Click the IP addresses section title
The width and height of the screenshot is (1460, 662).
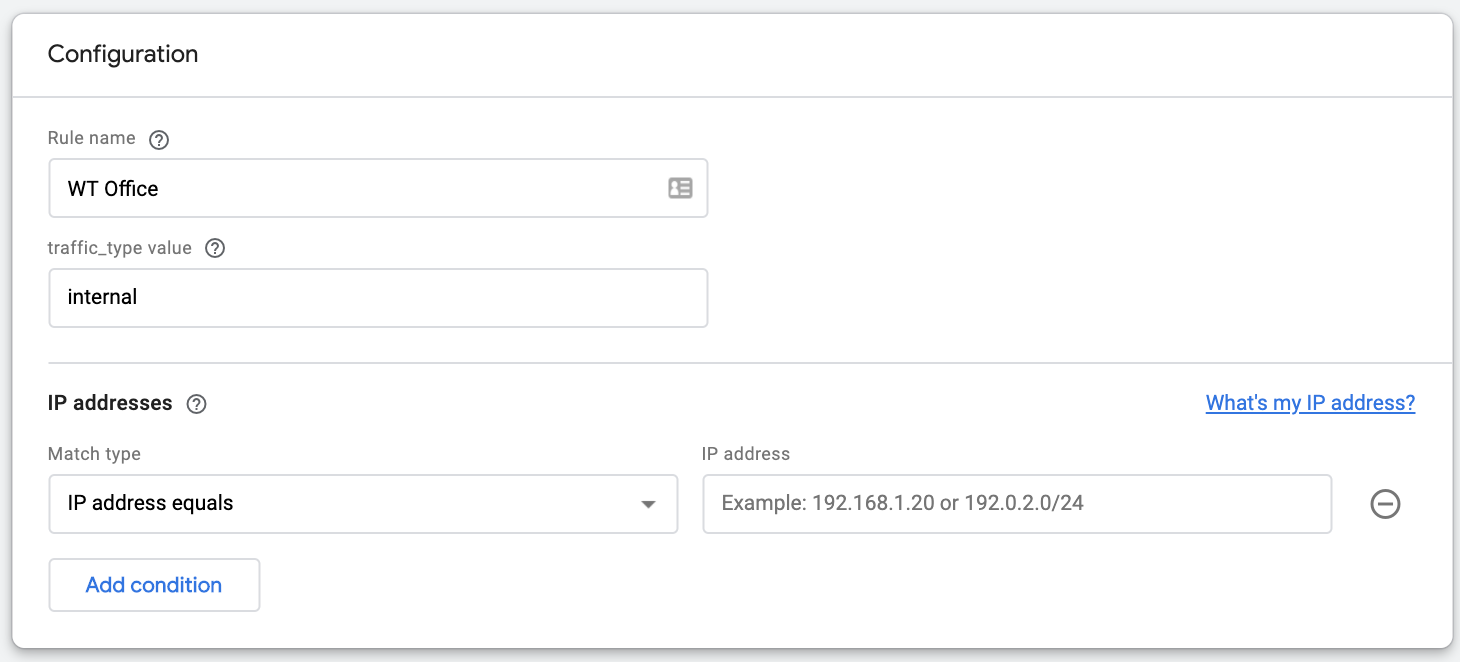coord(110,403)
